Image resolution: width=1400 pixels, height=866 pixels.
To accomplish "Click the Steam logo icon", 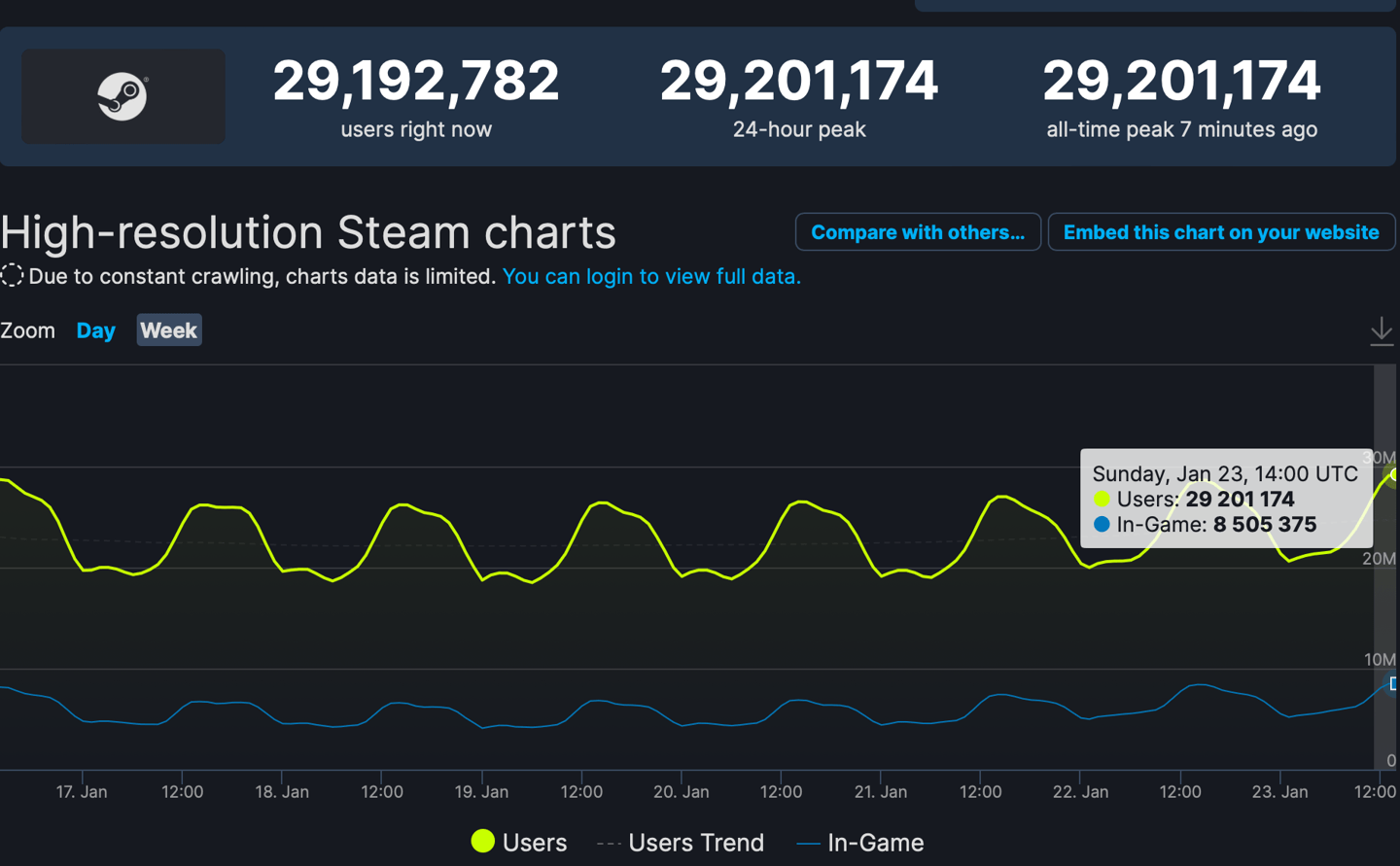I will pyautogui.click(x=122, y=96).
